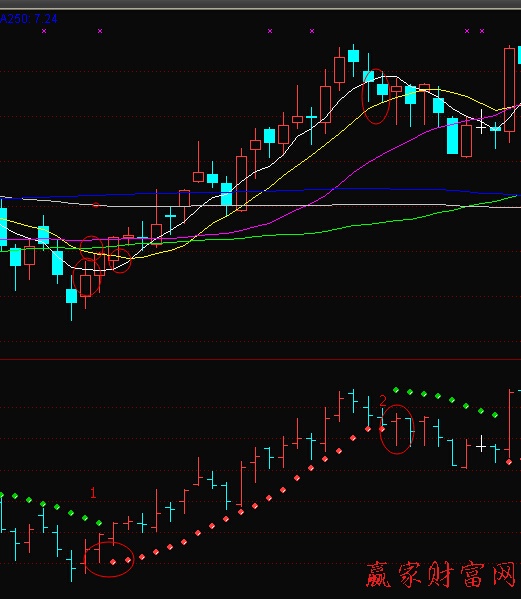Click the tiny red circle on the gray line

click(x=95, y=205)
